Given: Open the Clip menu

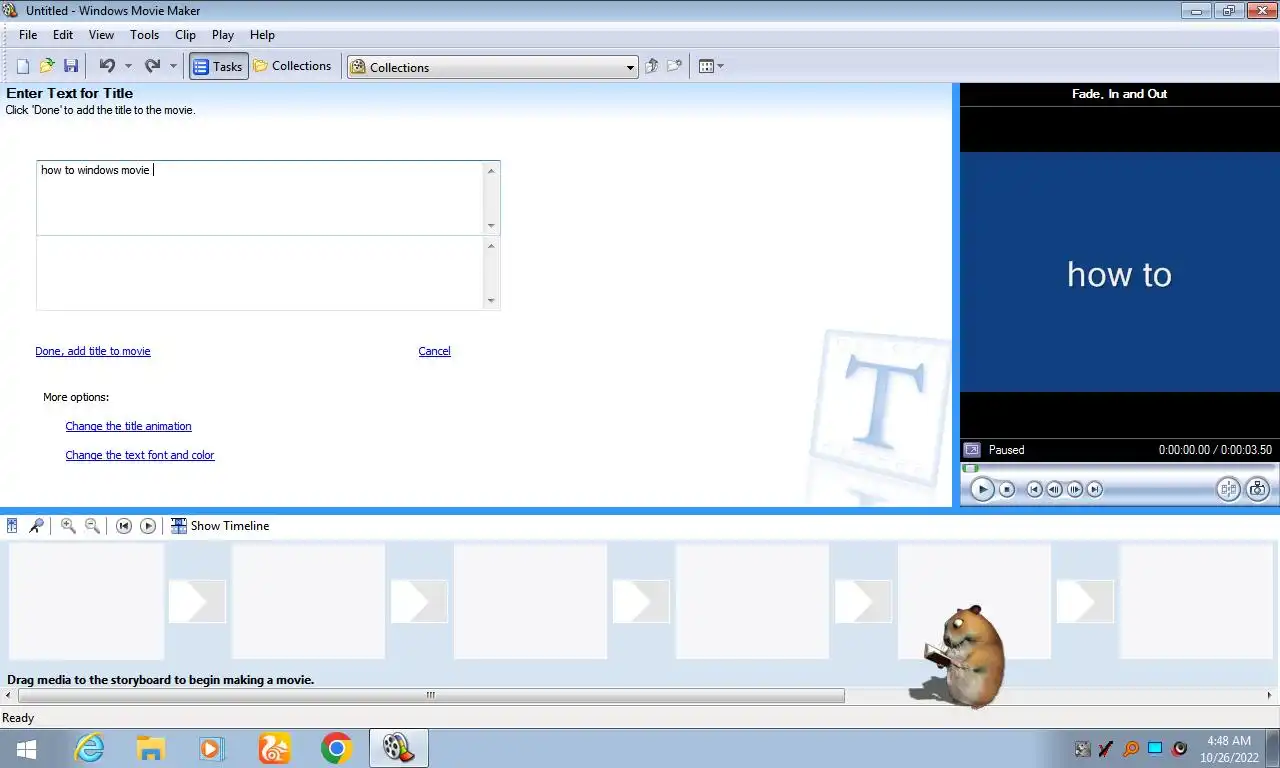Looking at the screenshot, I should [x=185, y=34].
